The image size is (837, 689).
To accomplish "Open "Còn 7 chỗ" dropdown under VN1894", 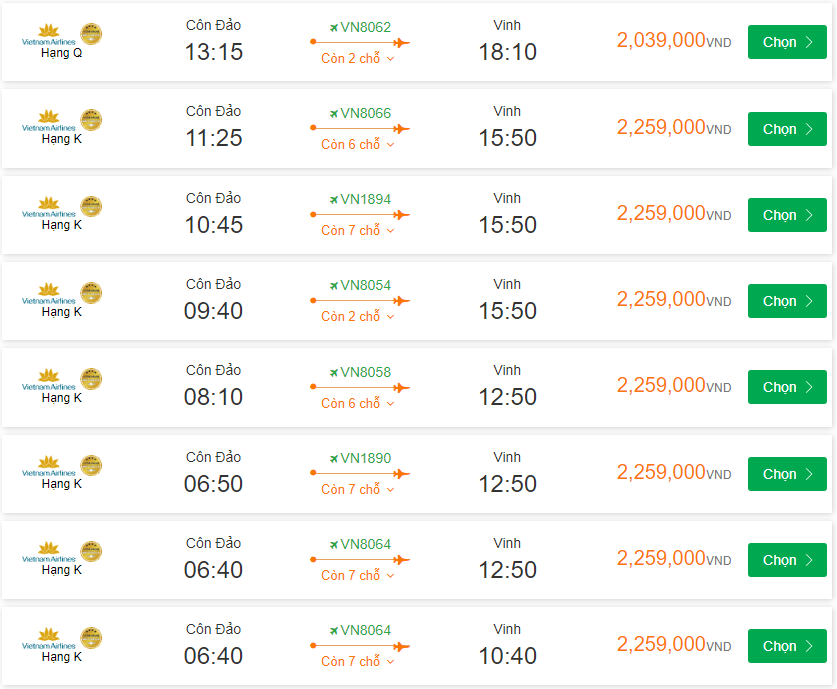I will [358, 231].
